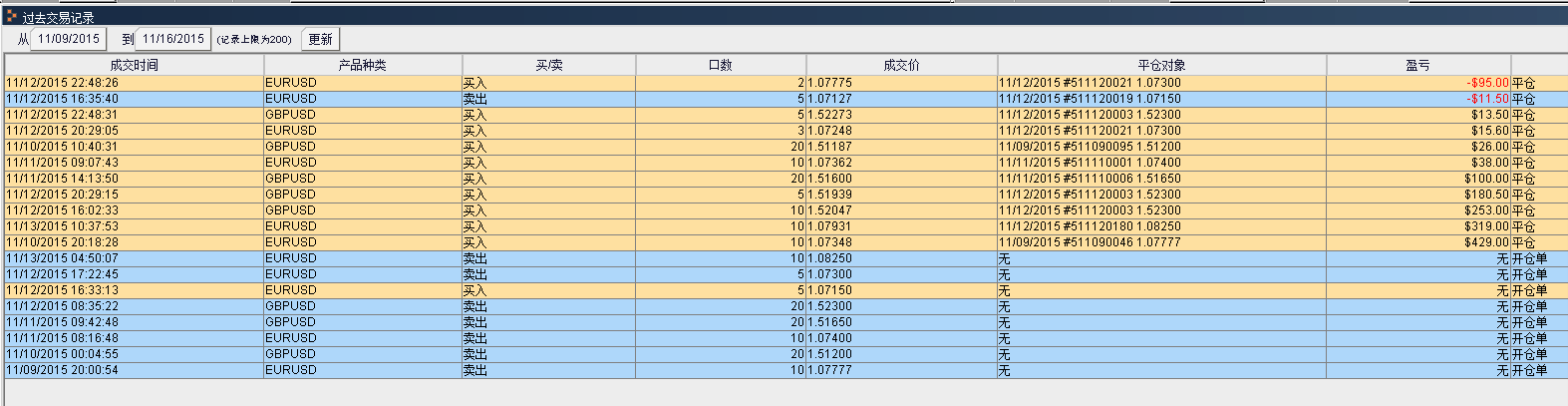
Task: Click the fill price 1.52273
Action: pyautogui.click(x=829, y=115)
